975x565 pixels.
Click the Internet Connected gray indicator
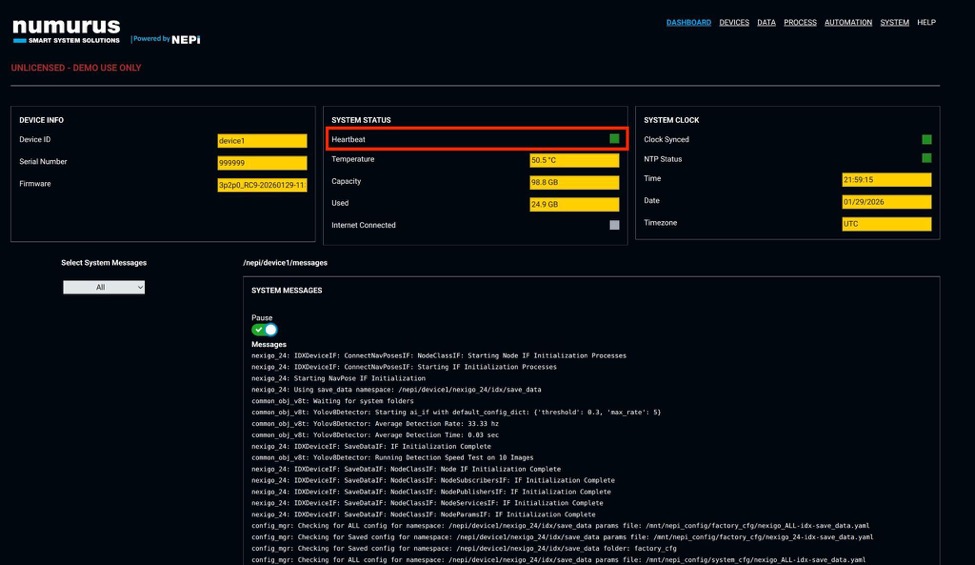(614, 225)
